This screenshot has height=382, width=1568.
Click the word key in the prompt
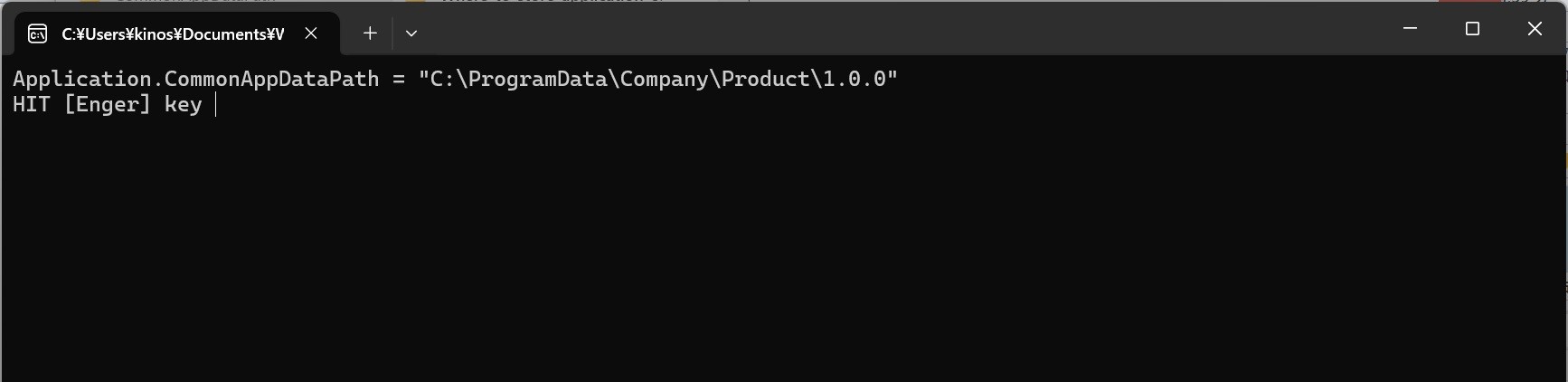pos(184,105)
